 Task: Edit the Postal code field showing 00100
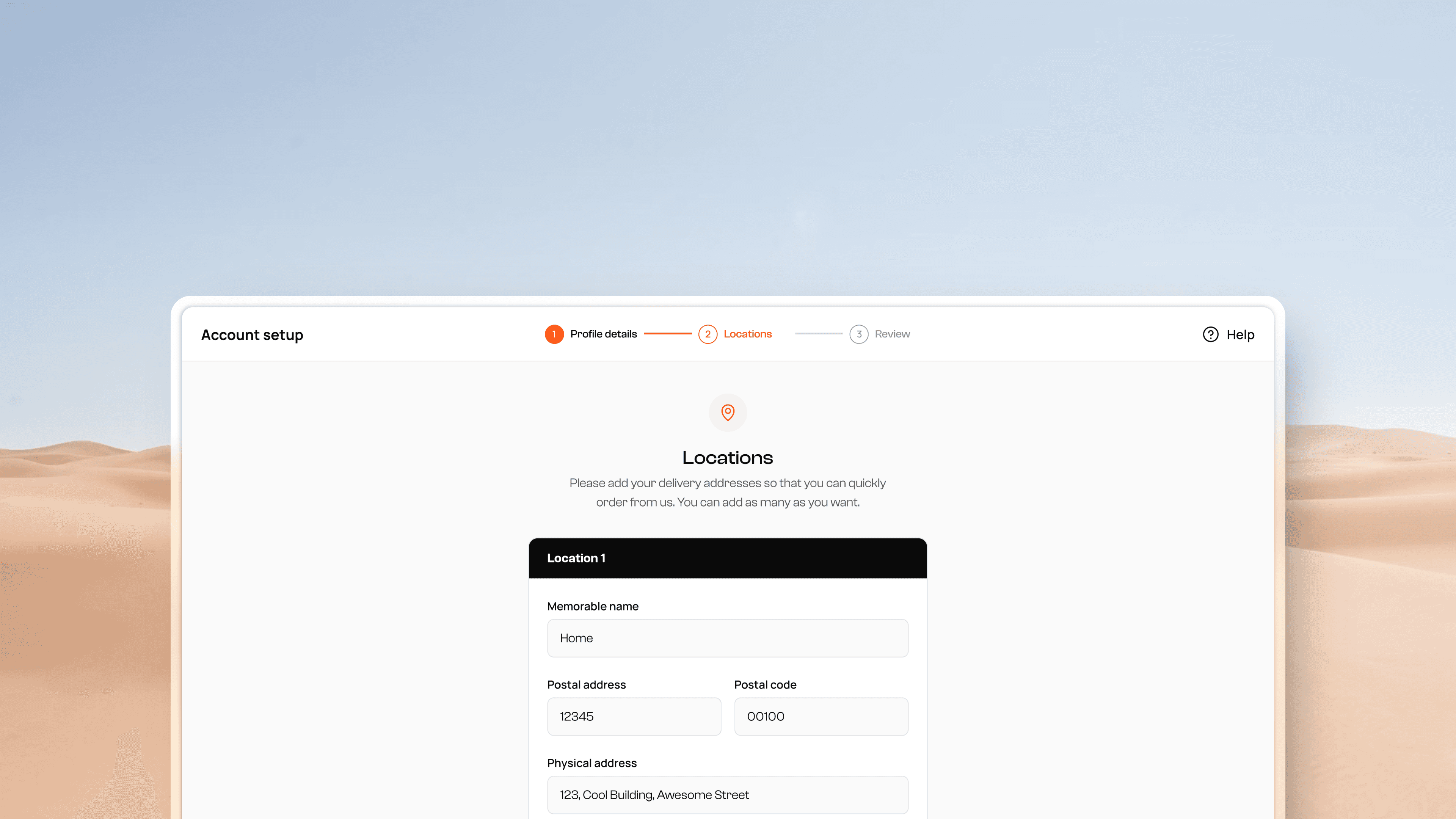click(x=821, y=717)
